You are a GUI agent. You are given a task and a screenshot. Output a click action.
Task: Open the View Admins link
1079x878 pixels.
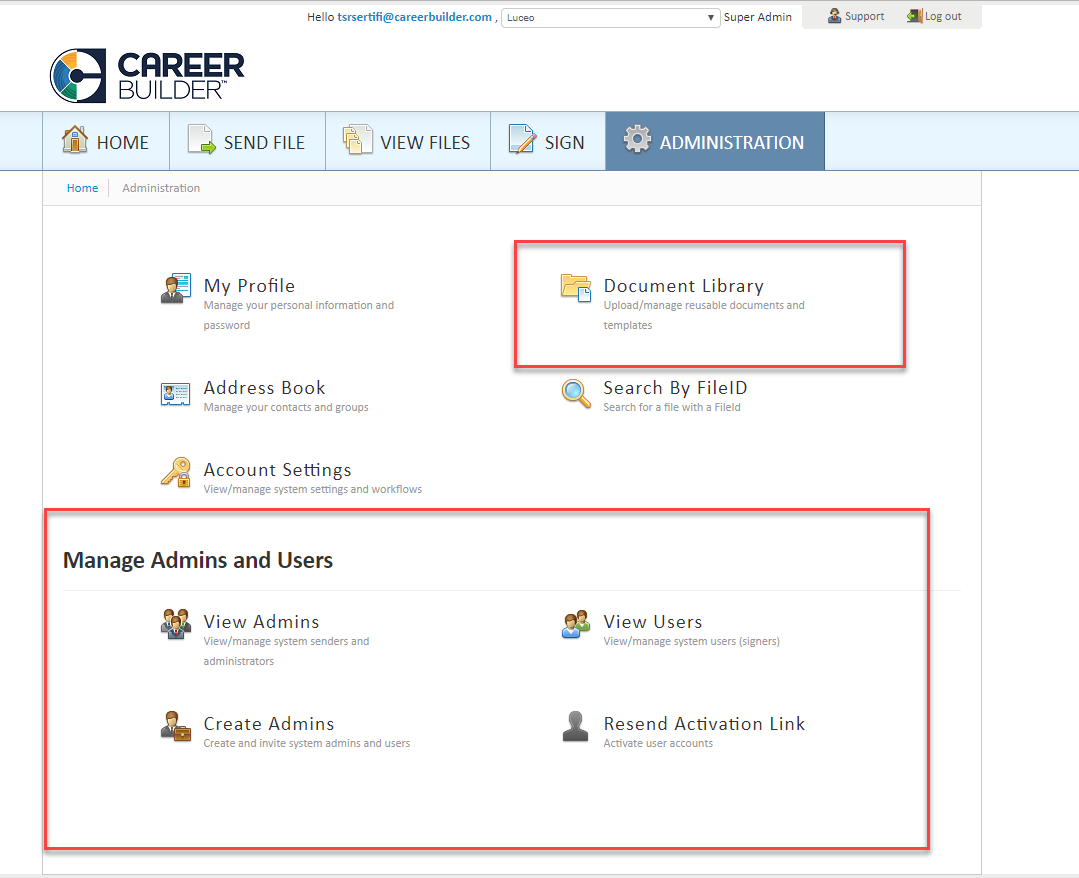point(261,621)
